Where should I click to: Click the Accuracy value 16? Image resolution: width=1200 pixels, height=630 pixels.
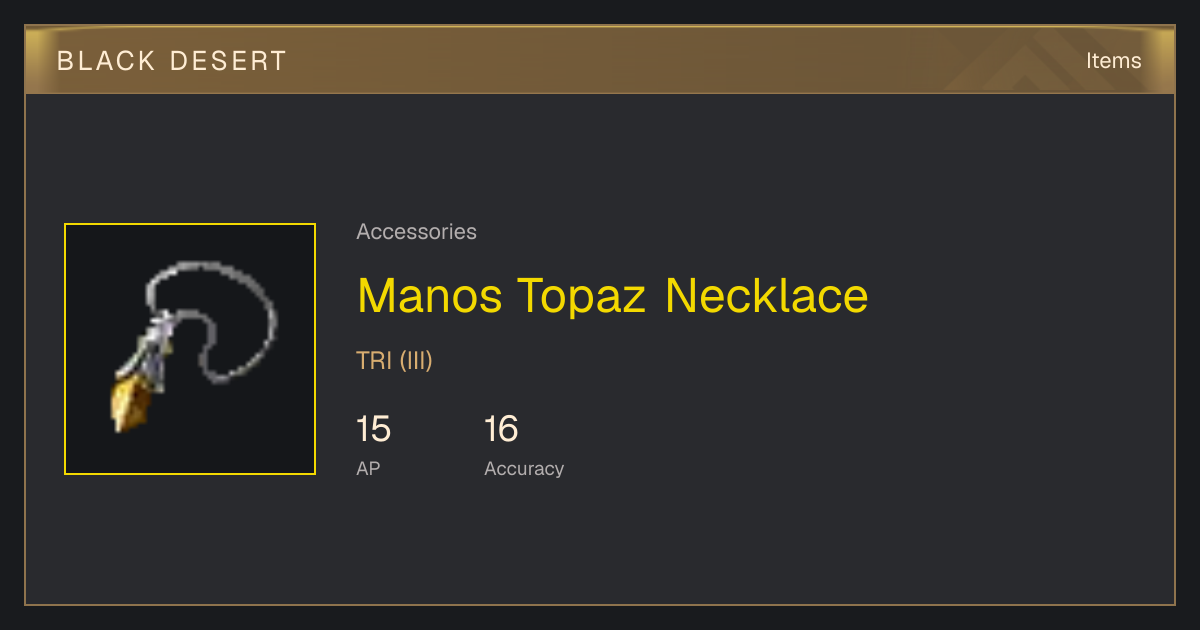[501, 429]
